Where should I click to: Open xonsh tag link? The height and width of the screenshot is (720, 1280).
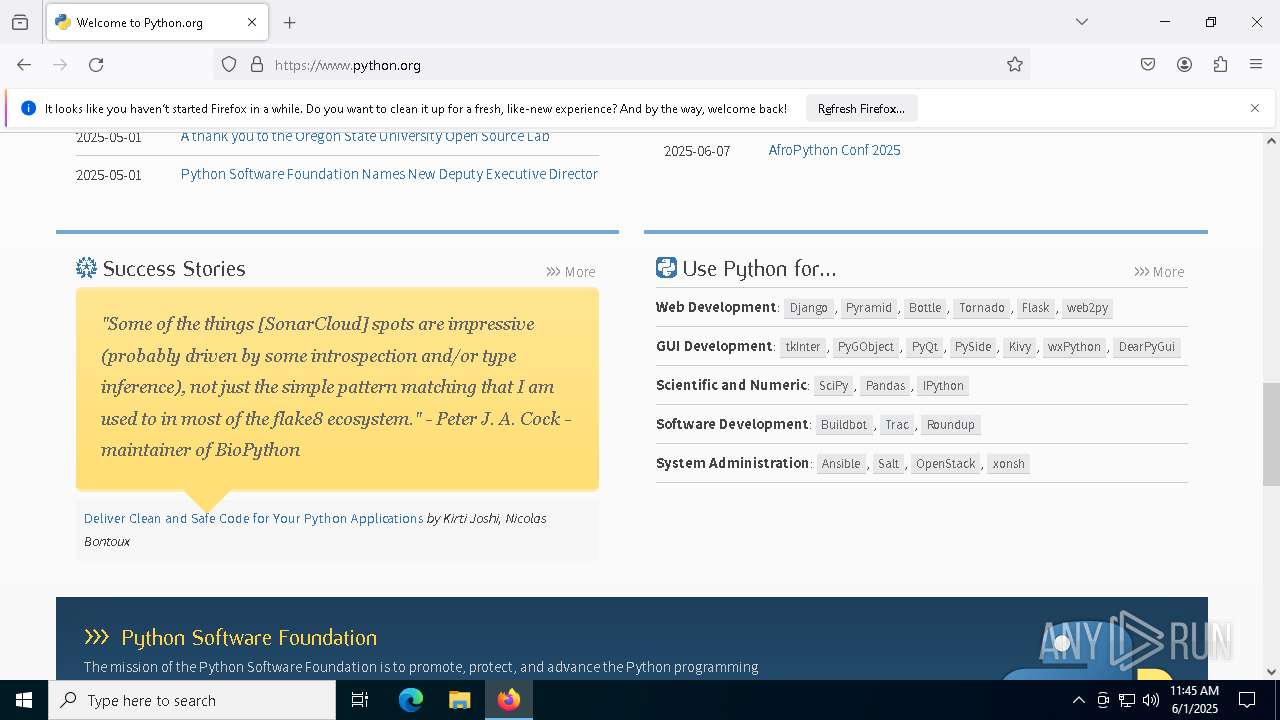pyautogui.click(x=1009, y=464)
